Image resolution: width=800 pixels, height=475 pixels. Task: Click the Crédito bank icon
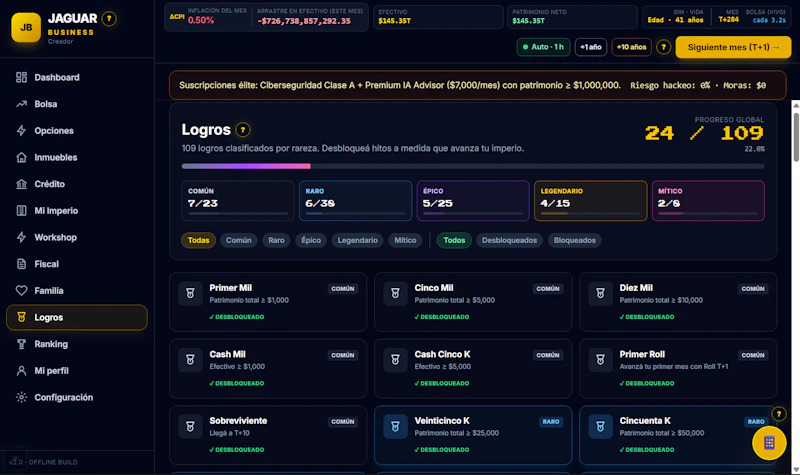tap(21, 184)
